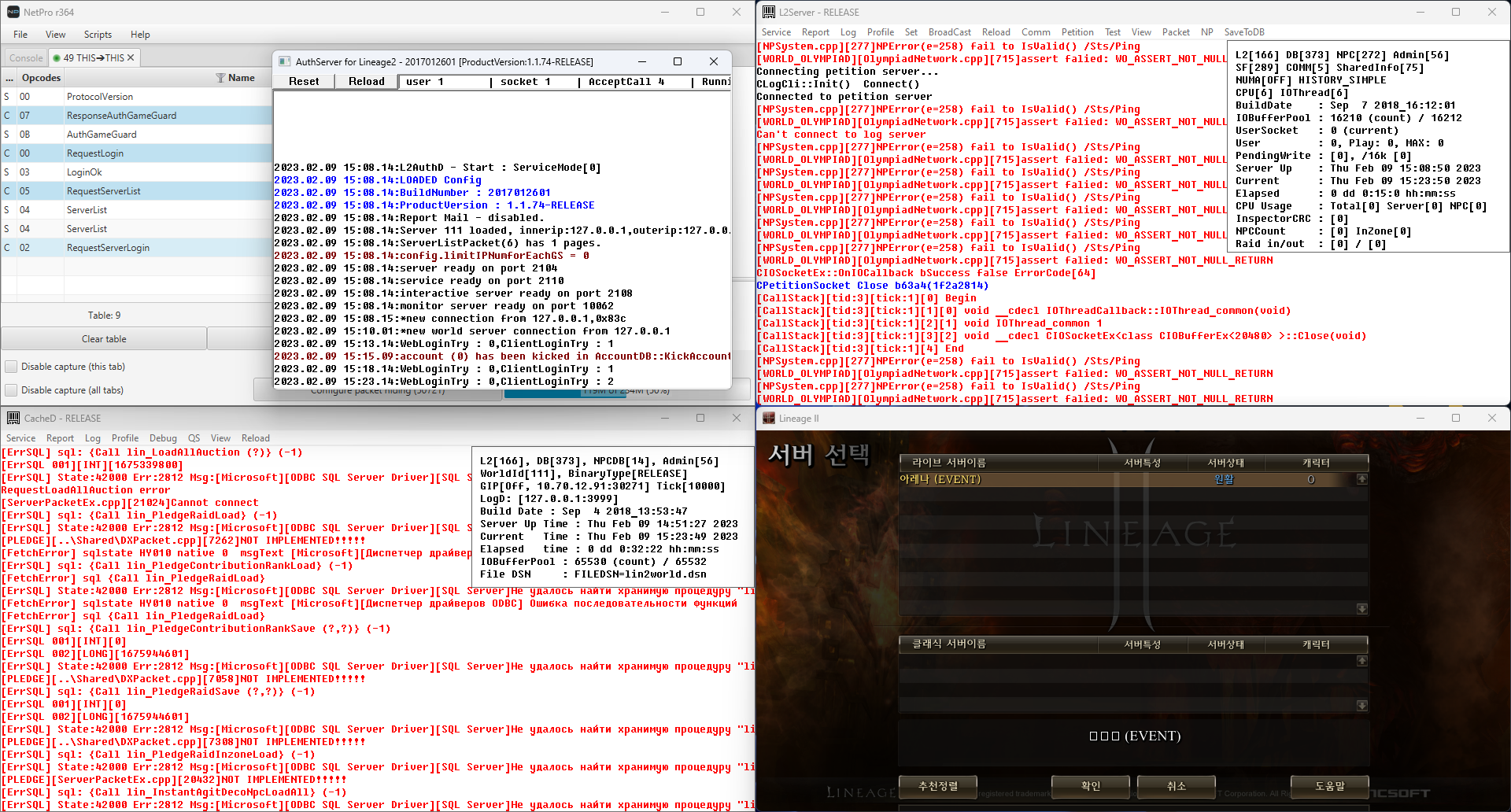The height and width of the screenshot is (812, 1511).
Task: Click the up arrow of the live server list
Action: click(x=1361, y=478)
